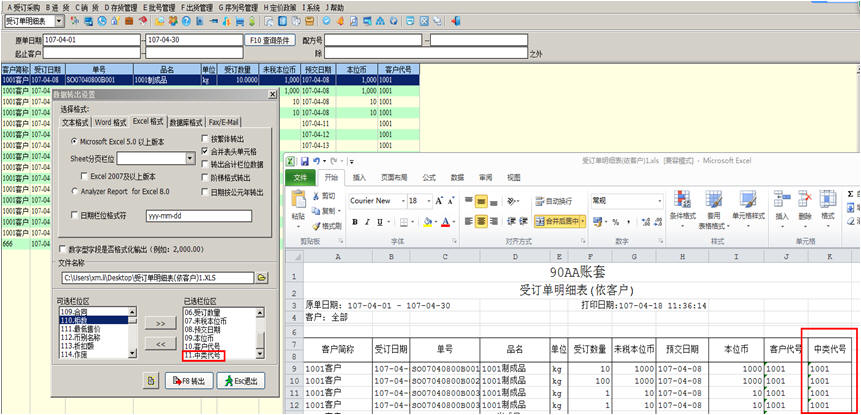
Task: Select Microsoft Excel 5.0 以上版本 radio button
Action: (75, 142)
